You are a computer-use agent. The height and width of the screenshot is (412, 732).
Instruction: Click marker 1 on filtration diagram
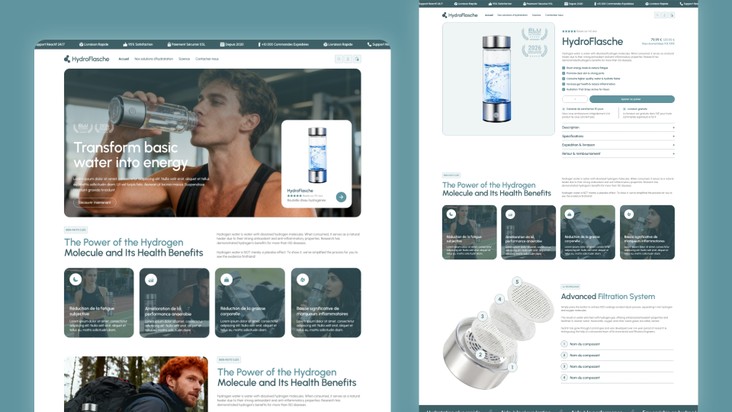coord(512,367)
